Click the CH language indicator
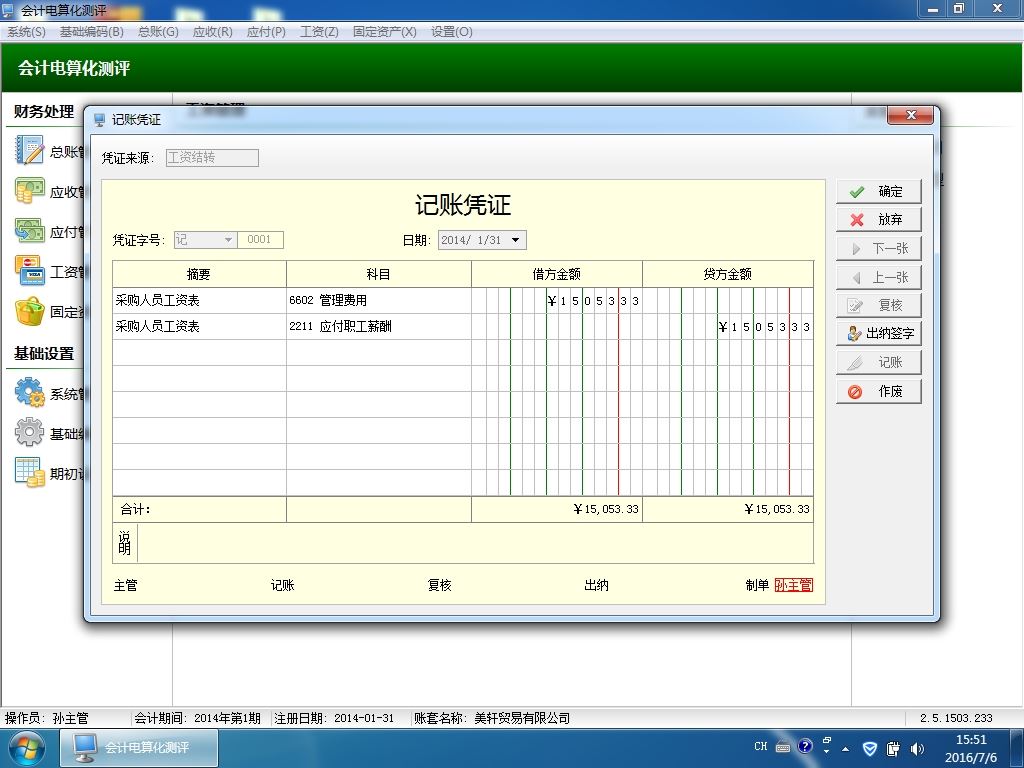1024x768 pixels. tap(761, 746)
